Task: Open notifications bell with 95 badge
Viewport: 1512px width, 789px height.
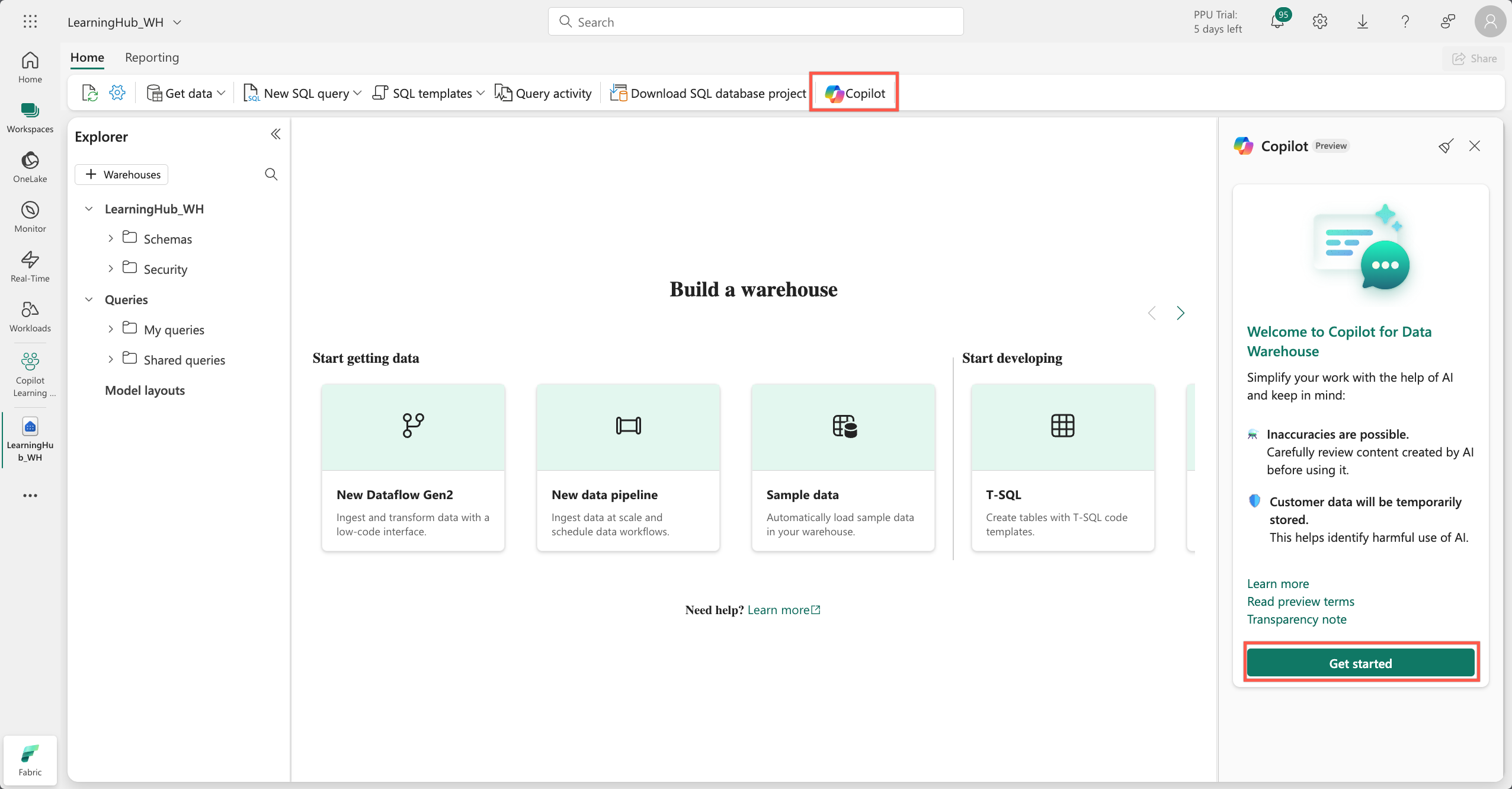Action: pyautogui.click(x=1279, y=21)
